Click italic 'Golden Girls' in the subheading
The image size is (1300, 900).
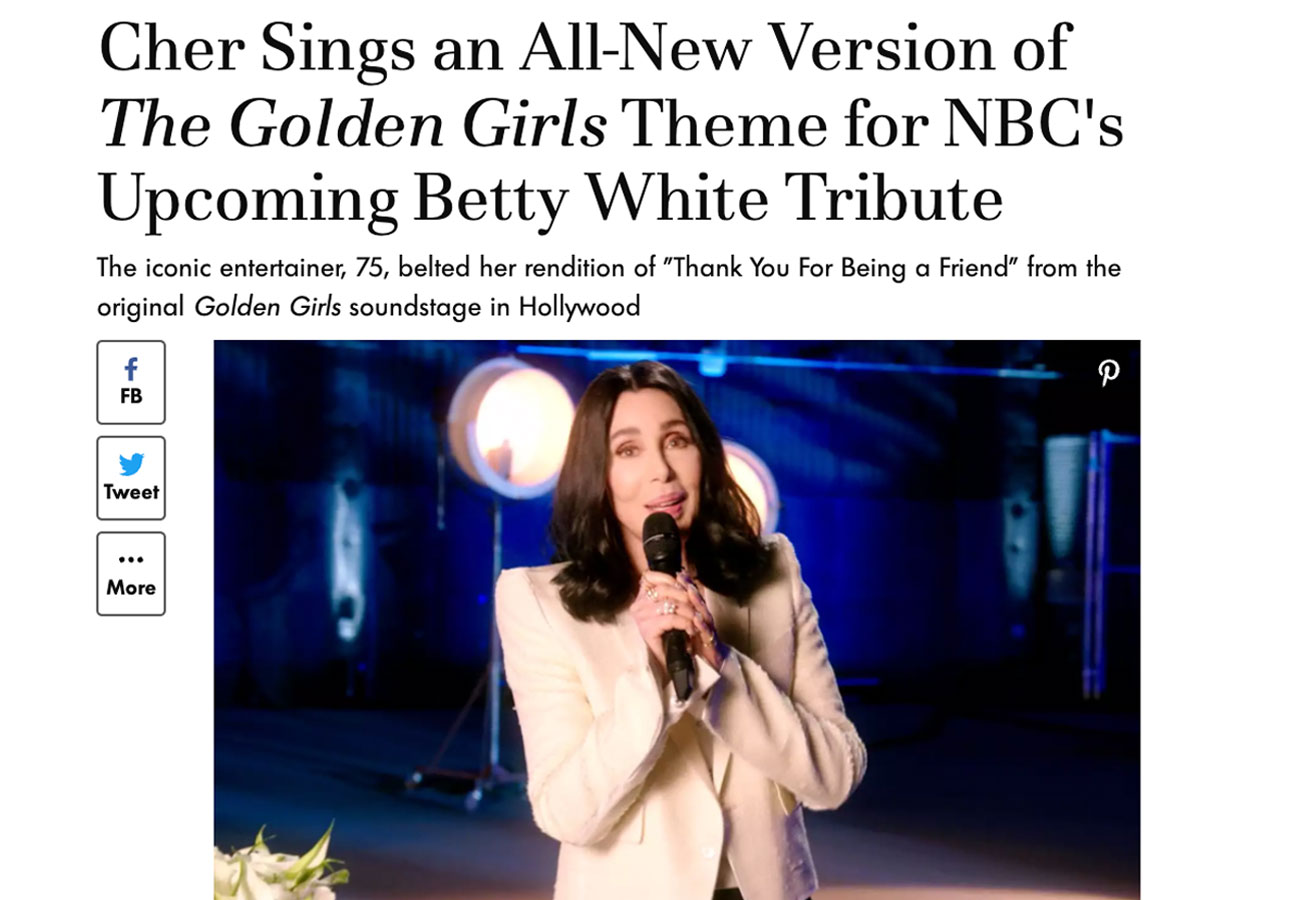pyautogui.click(x=268, y=306)
